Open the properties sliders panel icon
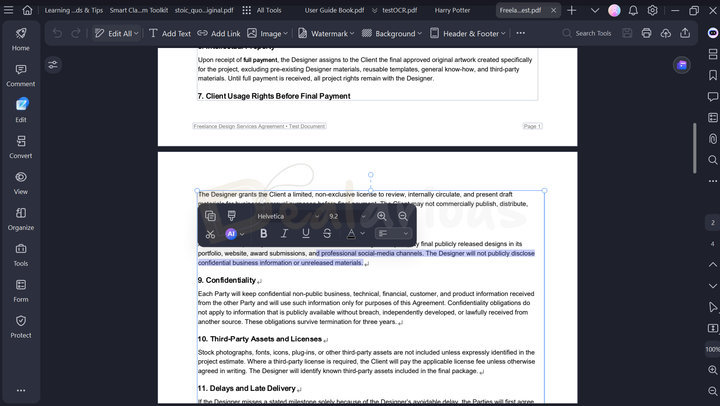Image resolution: width=720 pixels, height=406 pixels. pos(53,65)
